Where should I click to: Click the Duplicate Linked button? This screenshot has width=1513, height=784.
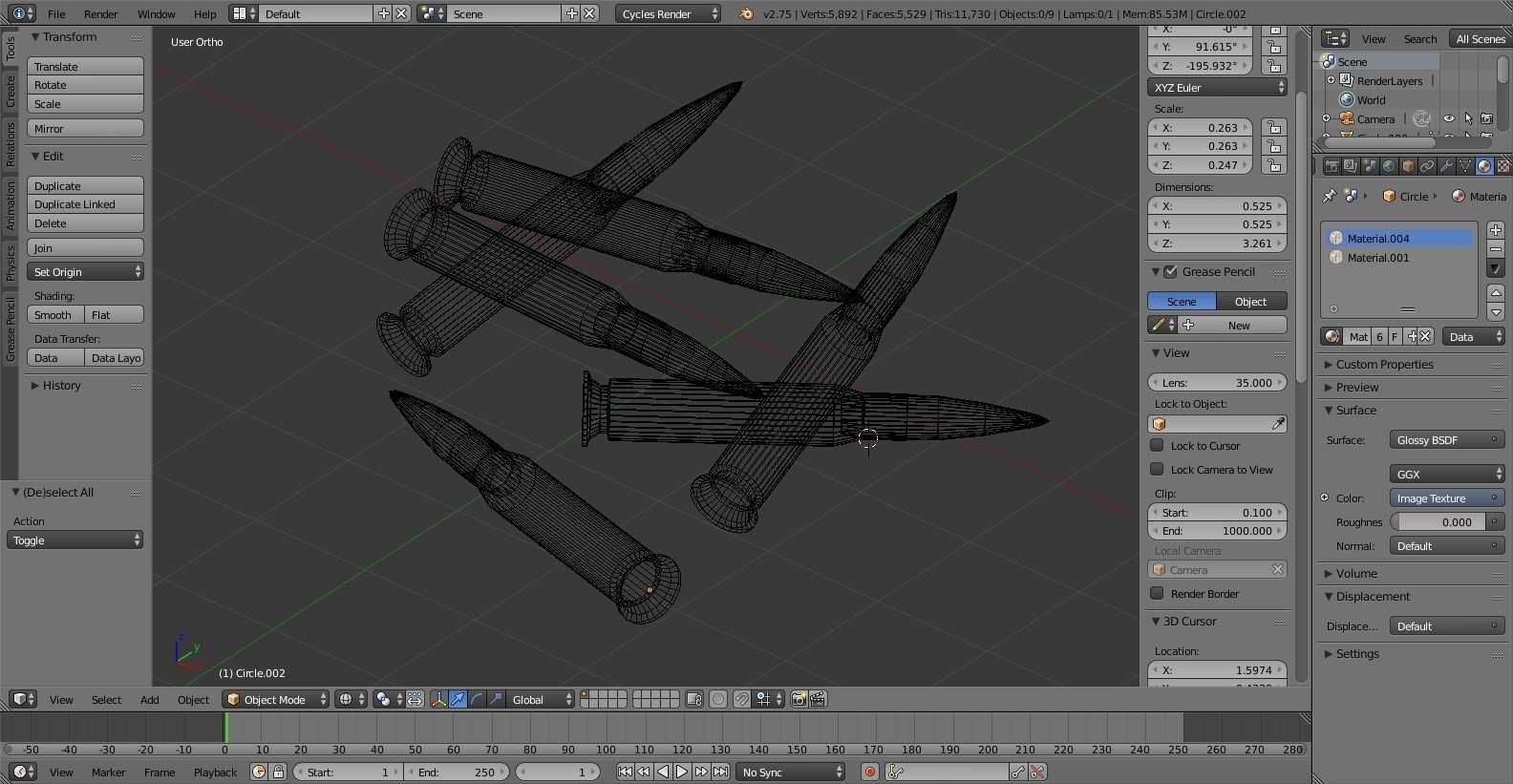tap(85, 204)
